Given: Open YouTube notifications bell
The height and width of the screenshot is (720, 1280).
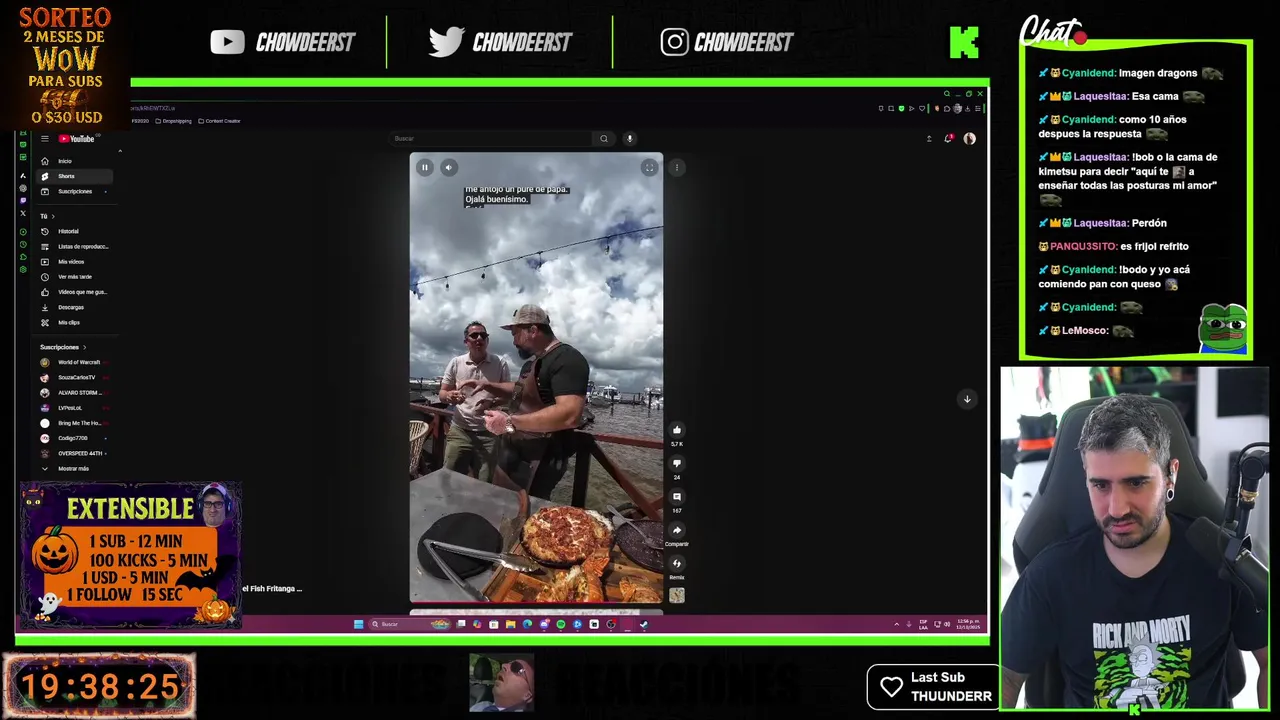Looking at the screenshot, I should 948,139.
